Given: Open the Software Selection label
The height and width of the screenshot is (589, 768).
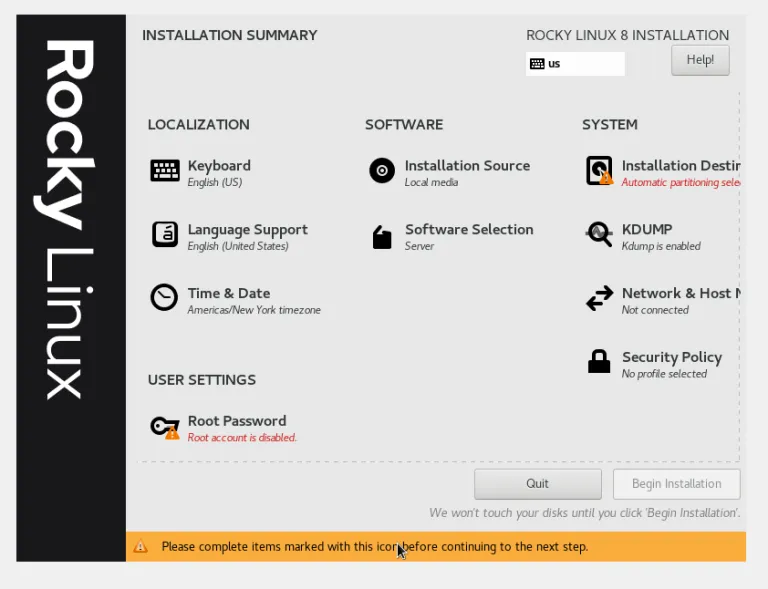Looking at the screenshot, I should [x=469, y=229].
